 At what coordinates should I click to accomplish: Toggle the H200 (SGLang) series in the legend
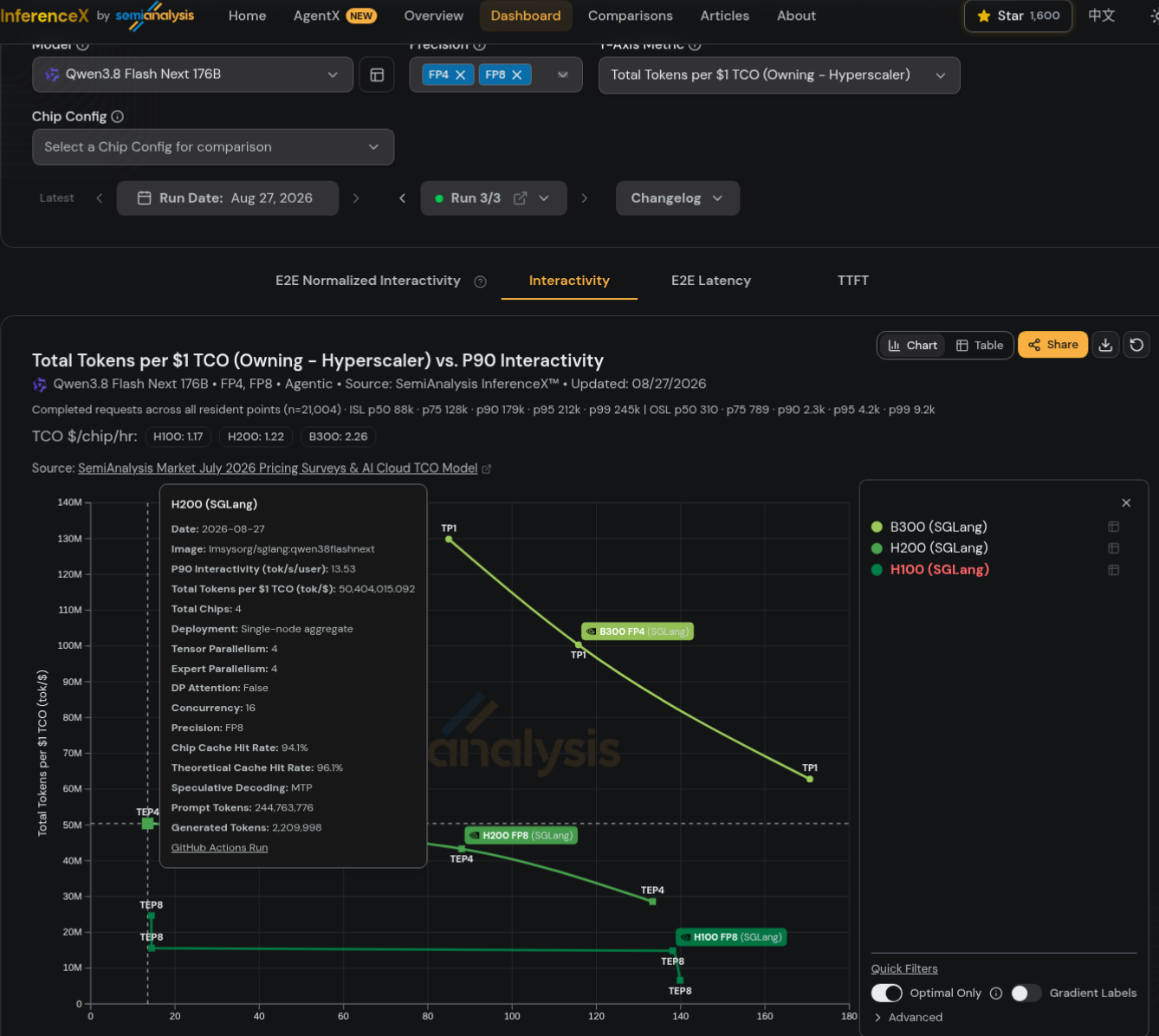point(938,548)
